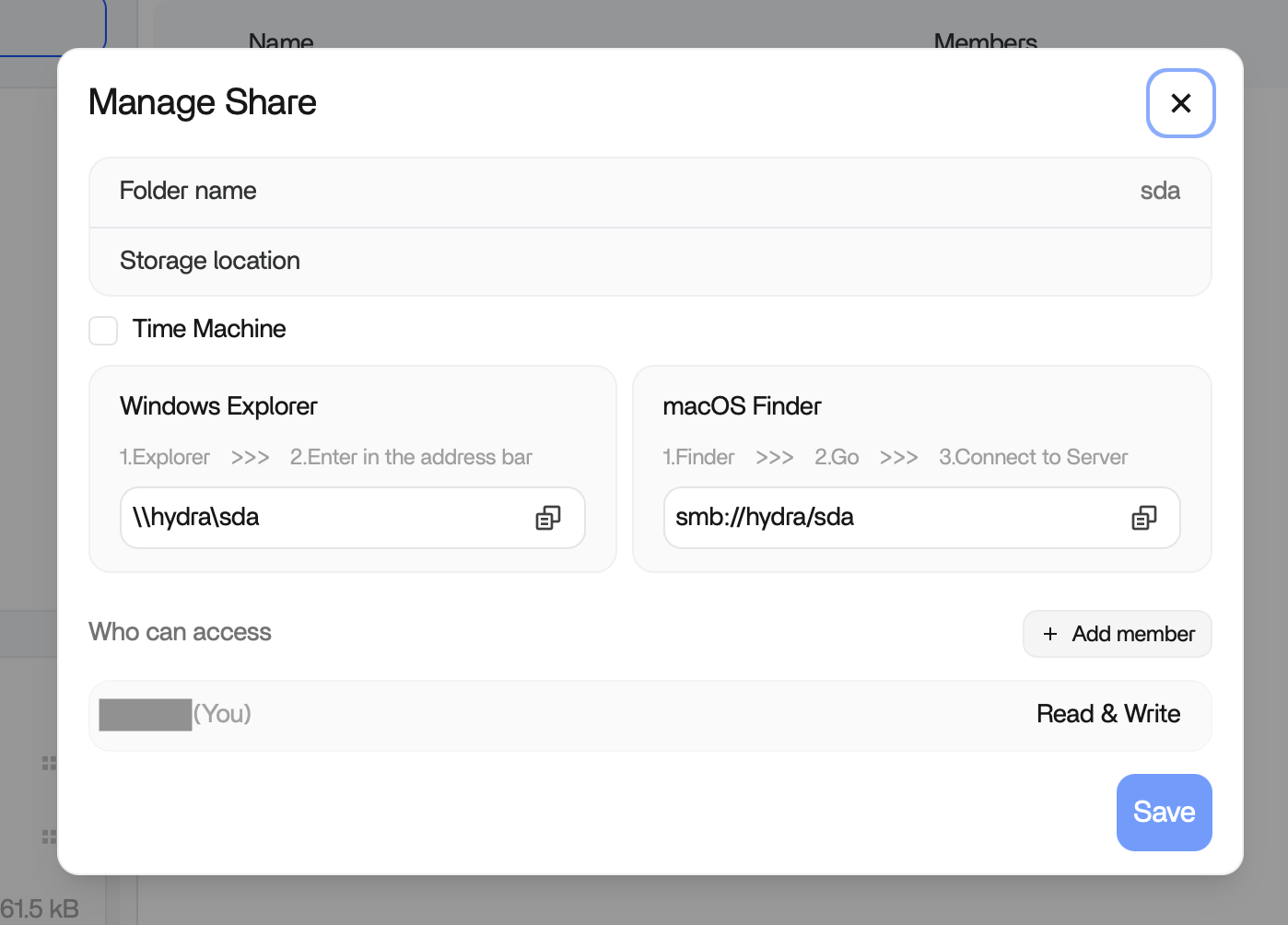The image size is (1288, 925).
Task: Copy the Windows Explorer path \\hydra\sda
Action: [x=547, y=518]
